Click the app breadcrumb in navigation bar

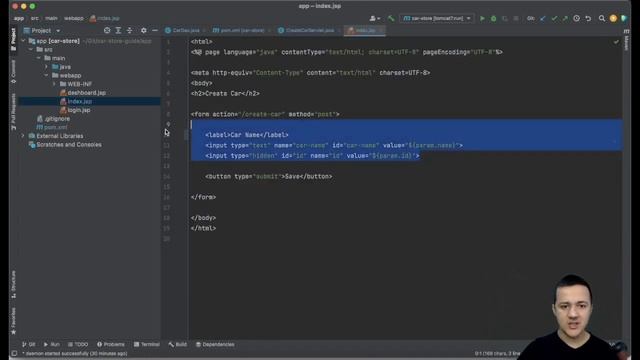(x=19, y=18)
